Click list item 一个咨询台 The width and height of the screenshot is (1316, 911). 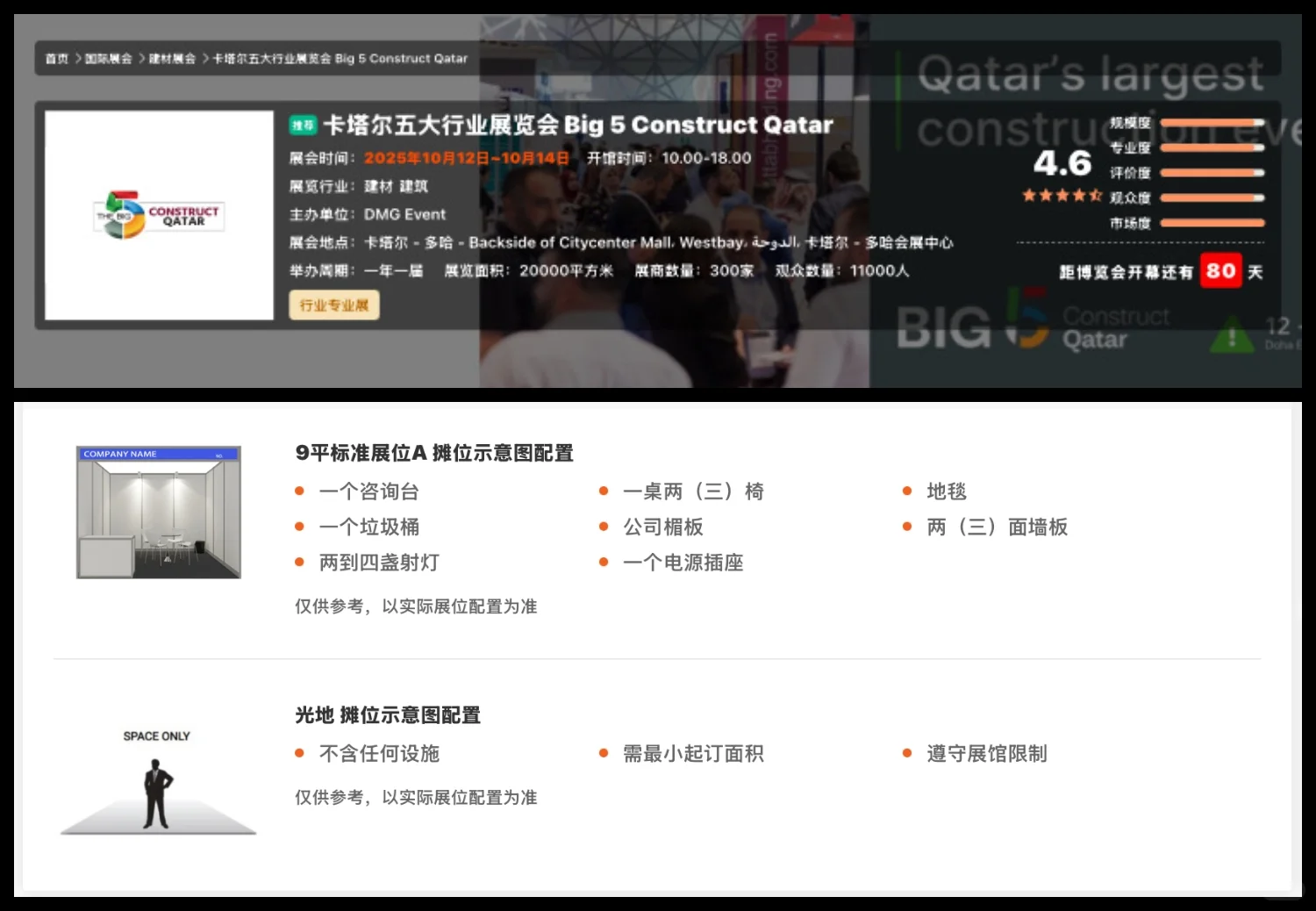369,491
